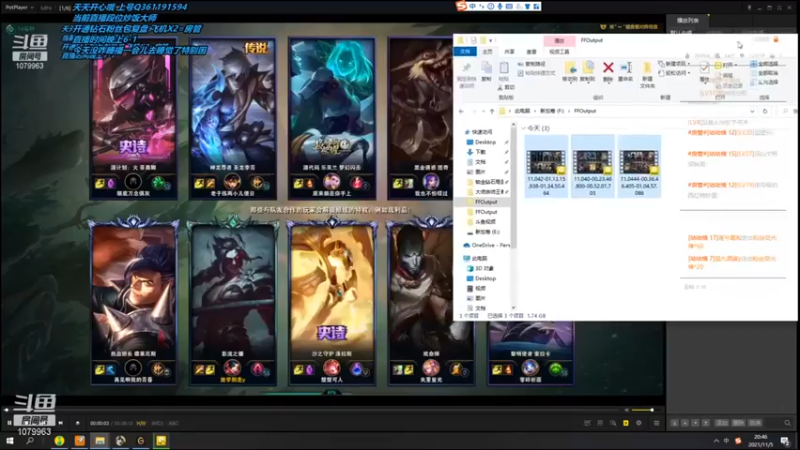Select Quick access in navigation pane

point(479,132)
